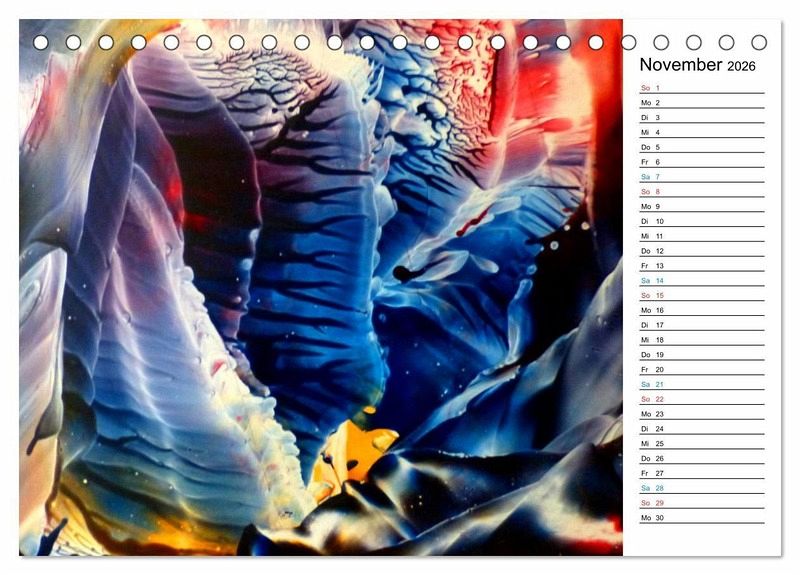Click the red So 8 row
The image size is (800, 575).
coord(701,192)
